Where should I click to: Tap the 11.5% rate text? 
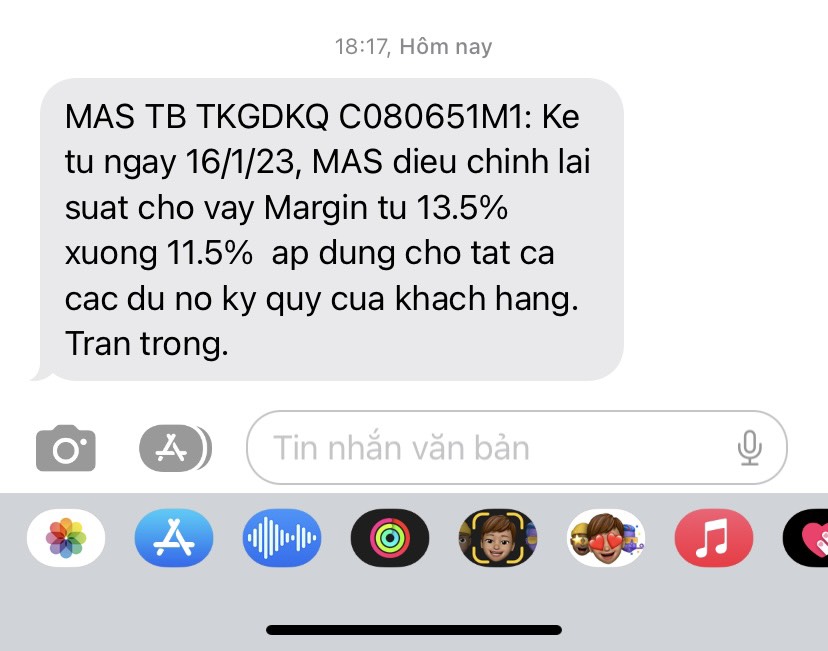210,253
